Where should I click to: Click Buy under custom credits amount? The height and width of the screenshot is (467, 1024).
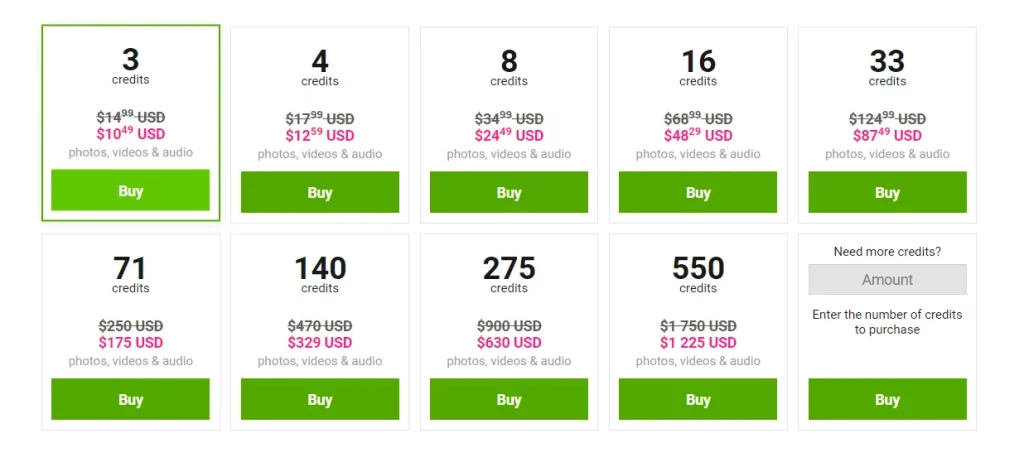point(888,399)
